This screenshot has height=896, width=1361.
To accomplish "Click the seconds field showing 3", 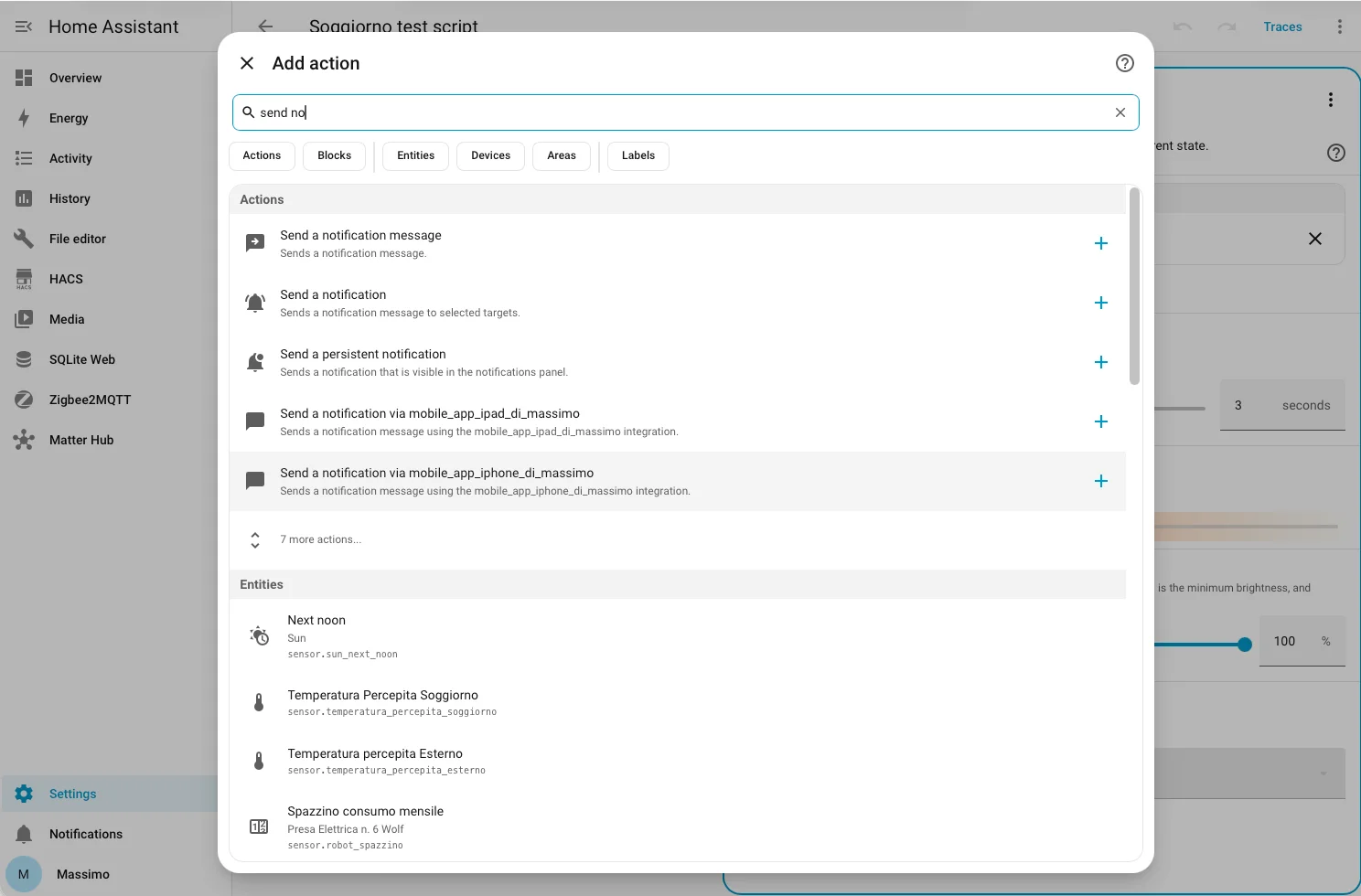I will [x=1282, y=405].
